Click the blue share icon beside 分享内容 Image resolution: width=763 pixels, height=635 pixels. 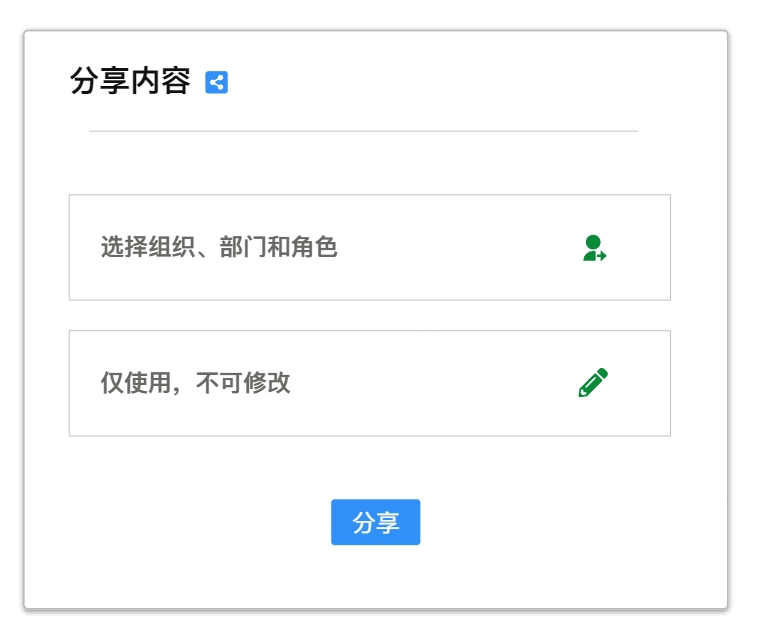click(x=217, y=82)
